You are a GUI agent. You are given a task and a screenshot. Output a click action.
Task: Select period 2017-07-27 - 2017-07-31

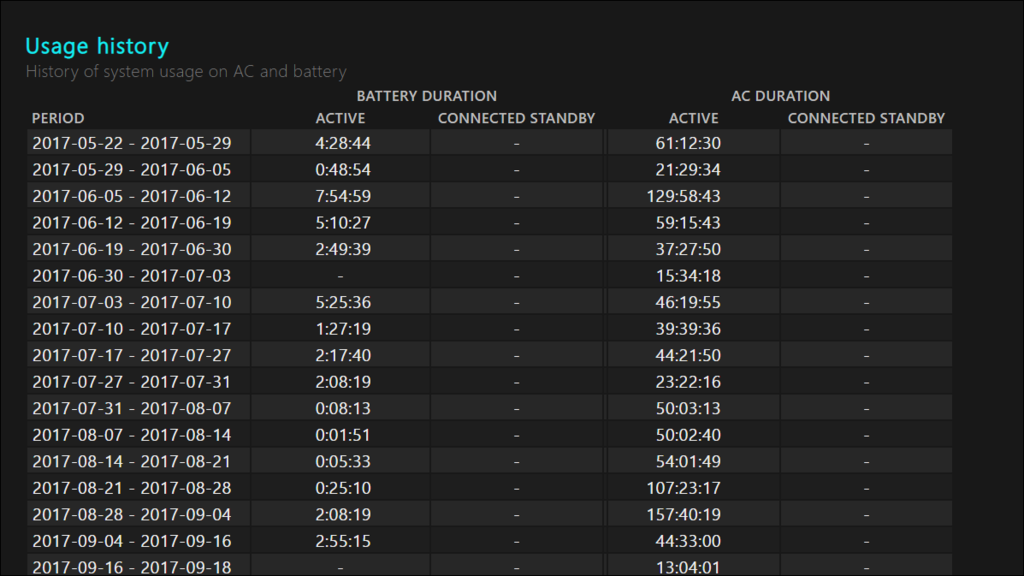click(x=132, y=381)
